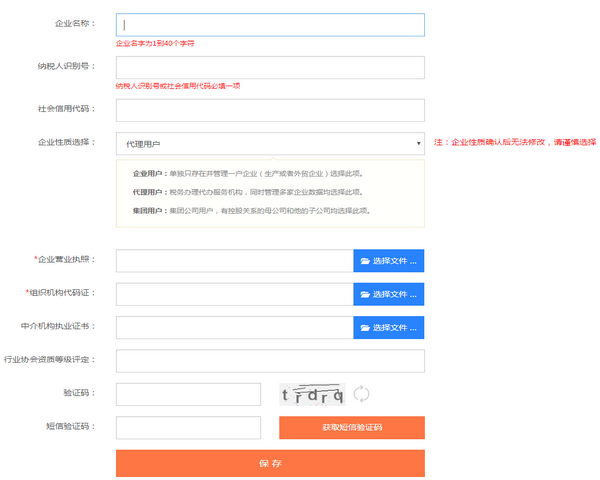Click the captcha image showing distorted letters

point(312,395)
